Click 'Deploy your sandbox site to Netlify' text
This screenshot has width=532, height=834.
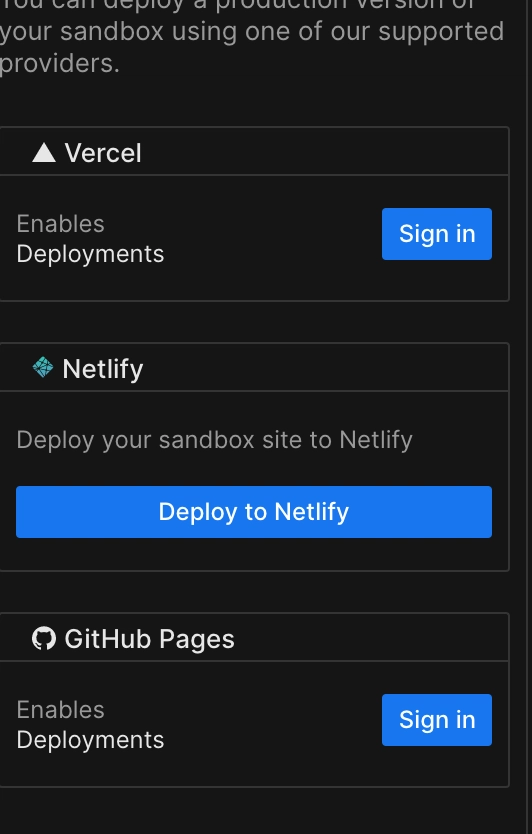[x=214, y=440]
